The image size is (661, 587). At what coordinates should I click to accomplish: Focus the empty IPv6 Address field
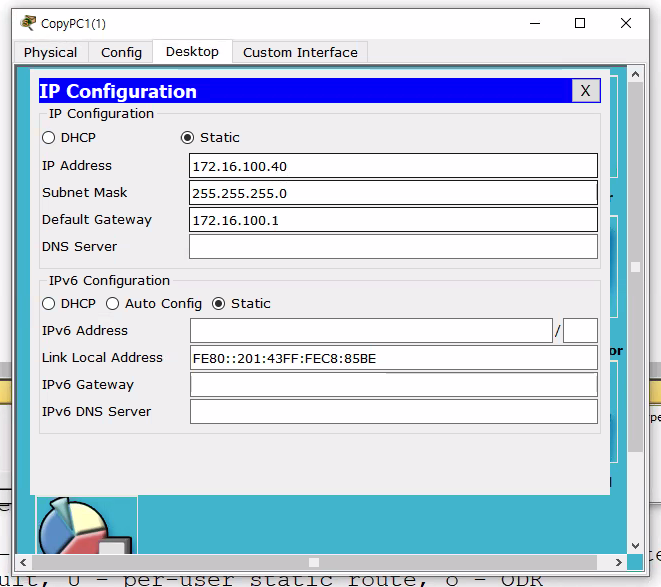click(371, 331)
